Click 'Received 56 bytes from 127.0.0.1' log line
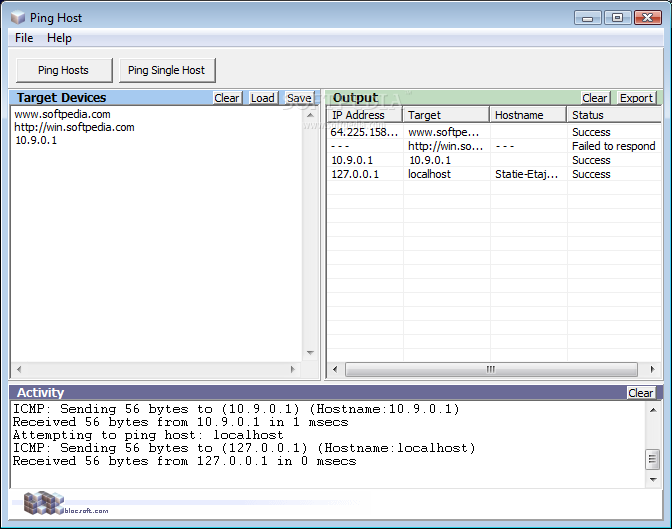672x529 pixels. tap(185, 461)
